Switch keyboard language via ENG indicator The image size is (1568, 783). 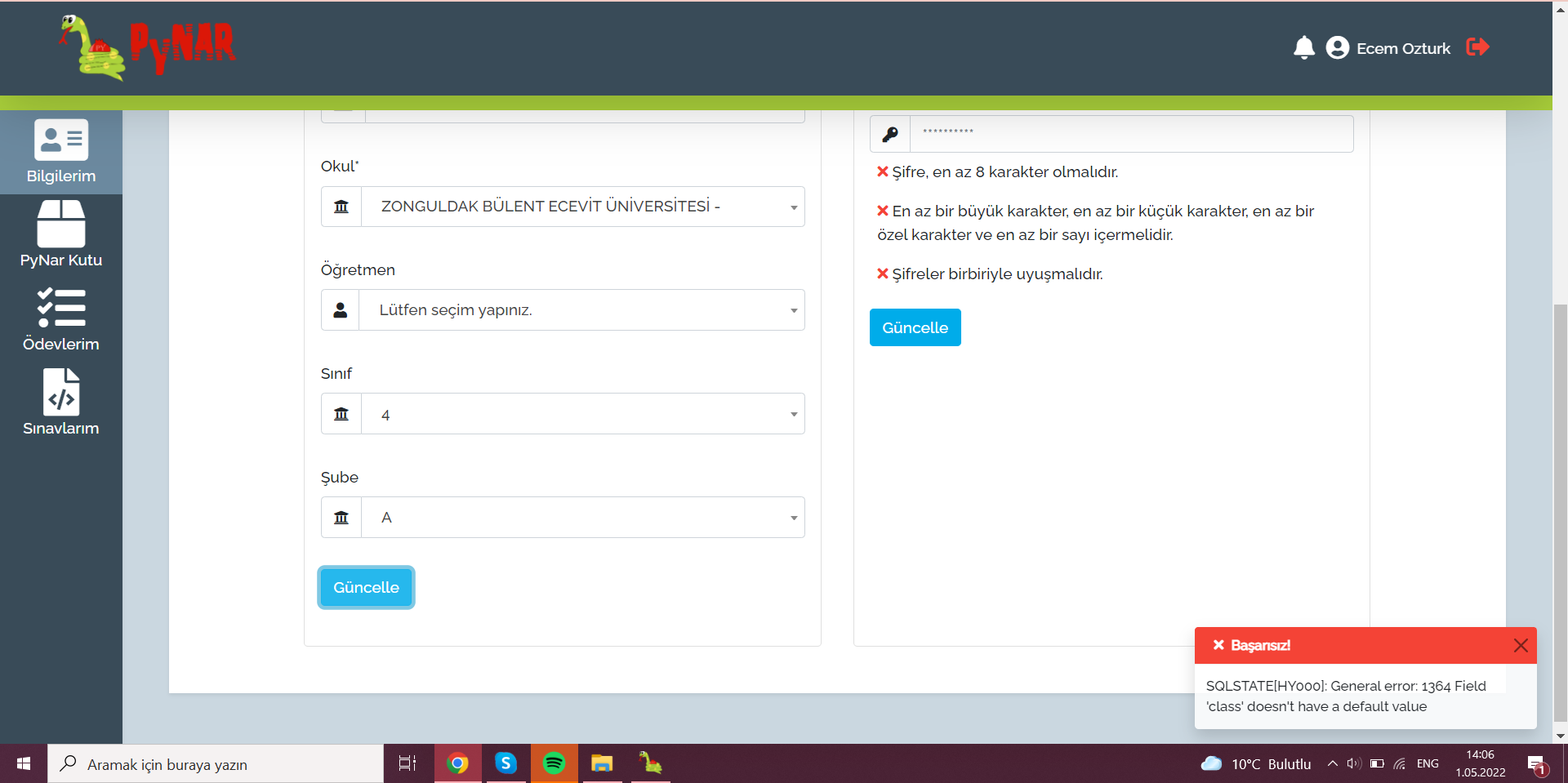coord(1428,764)
